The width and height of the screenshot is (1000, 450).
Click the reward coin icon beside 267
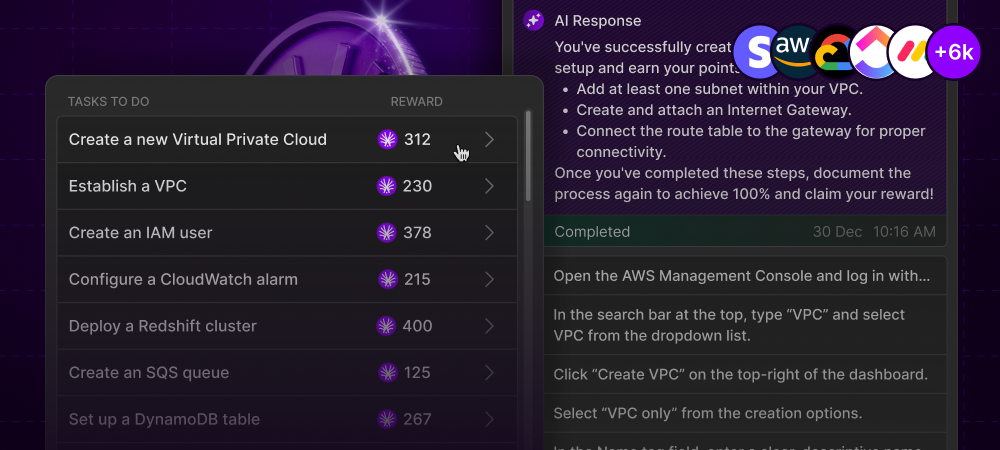[x=387, y=419]
